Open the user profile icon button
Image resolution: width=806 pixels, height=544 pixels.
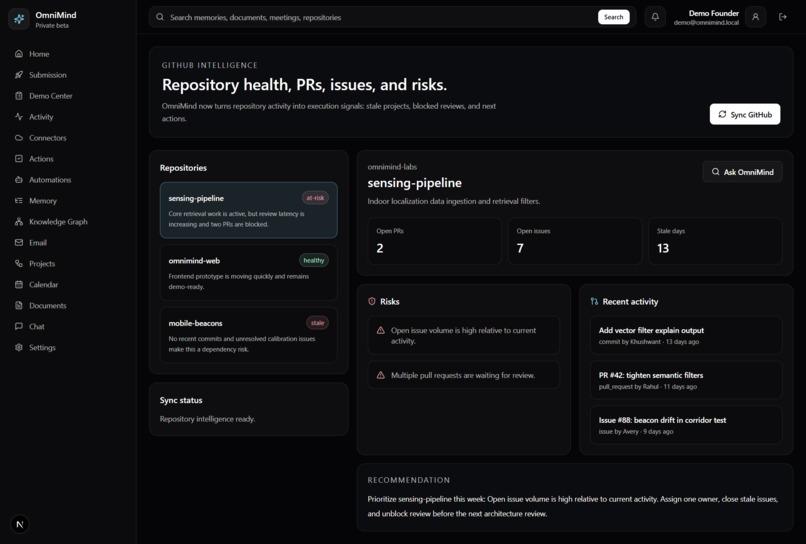(755, 17)
